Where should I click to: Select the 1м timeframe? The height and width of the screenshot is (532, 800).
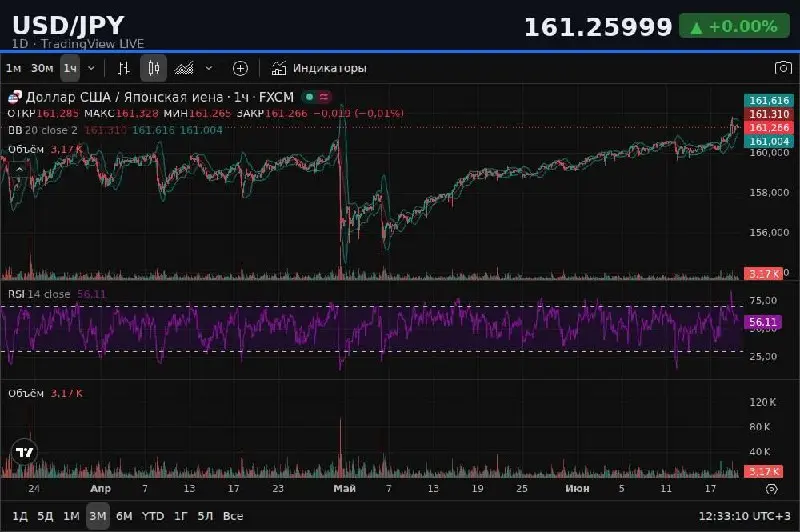tap(14, 68)
